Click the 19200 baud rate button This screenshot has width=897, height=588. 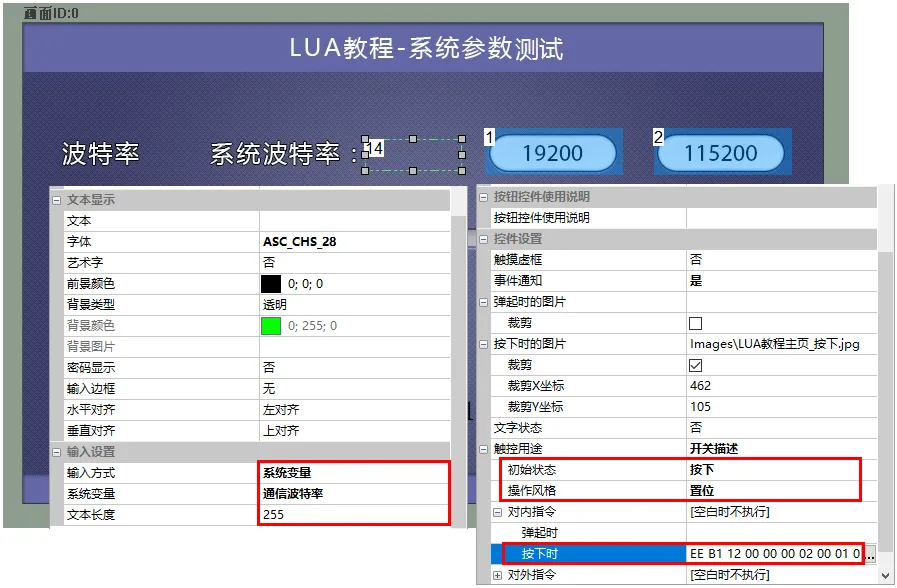coord(551,152)
